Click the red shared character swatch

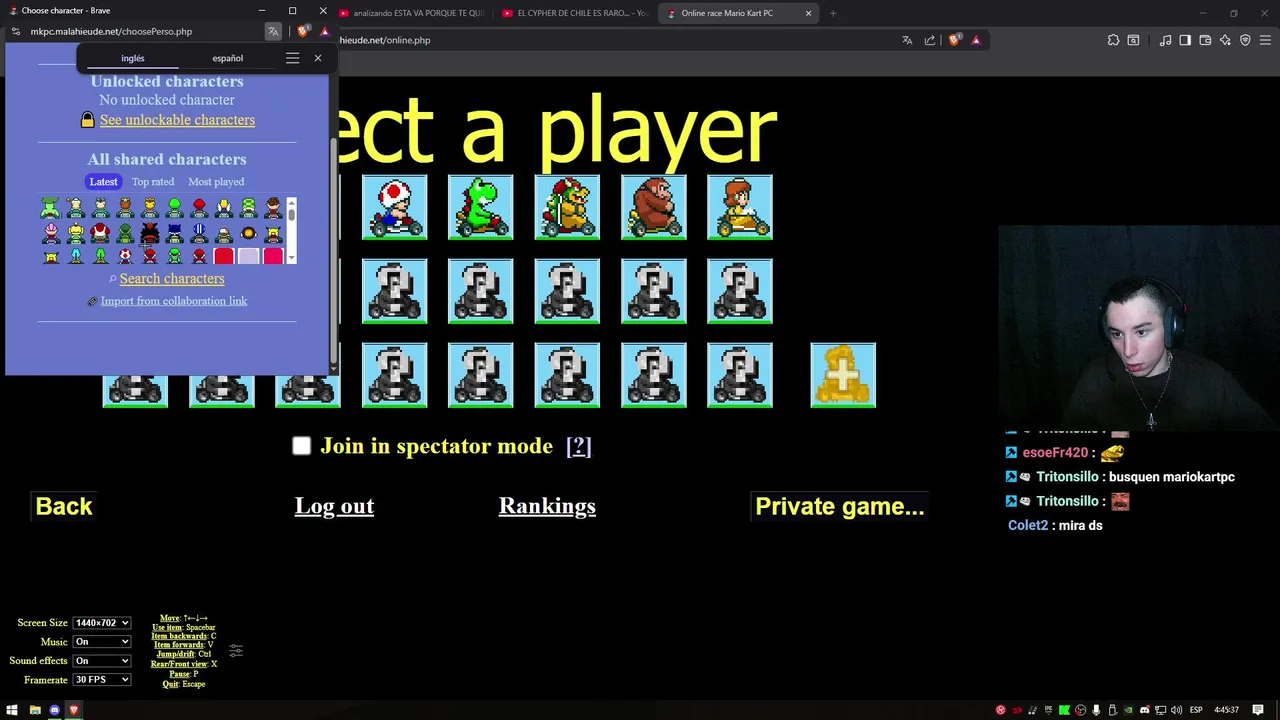[x=224, y=257]
